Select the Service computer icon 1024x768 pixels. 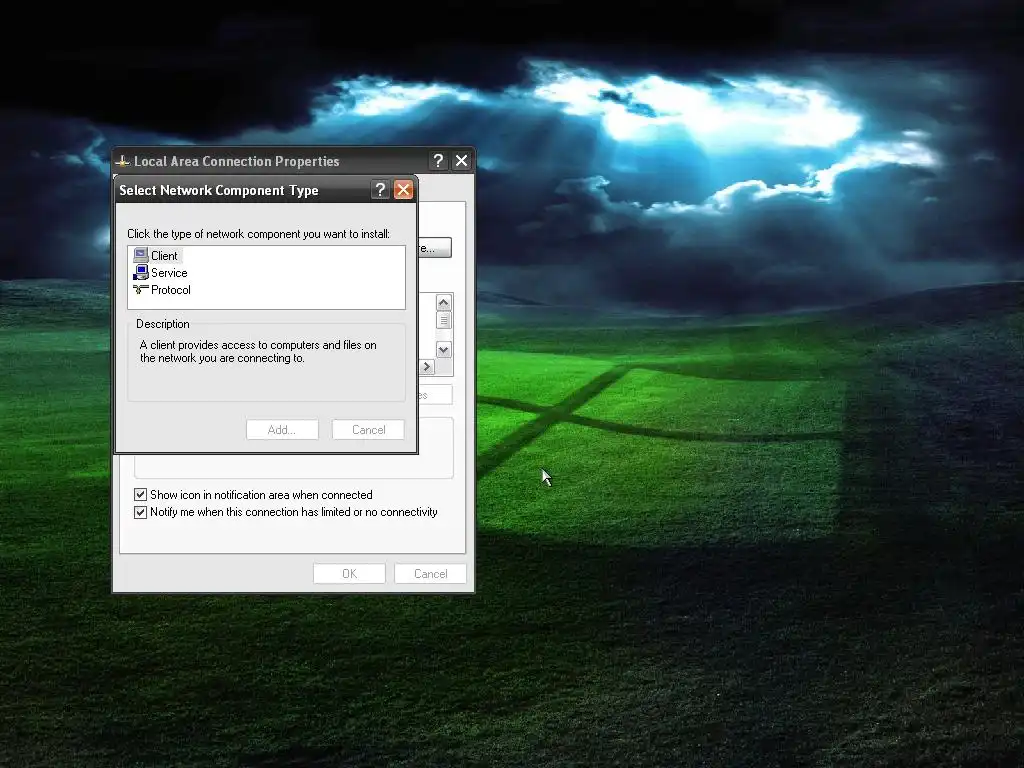tap(140, 272)
